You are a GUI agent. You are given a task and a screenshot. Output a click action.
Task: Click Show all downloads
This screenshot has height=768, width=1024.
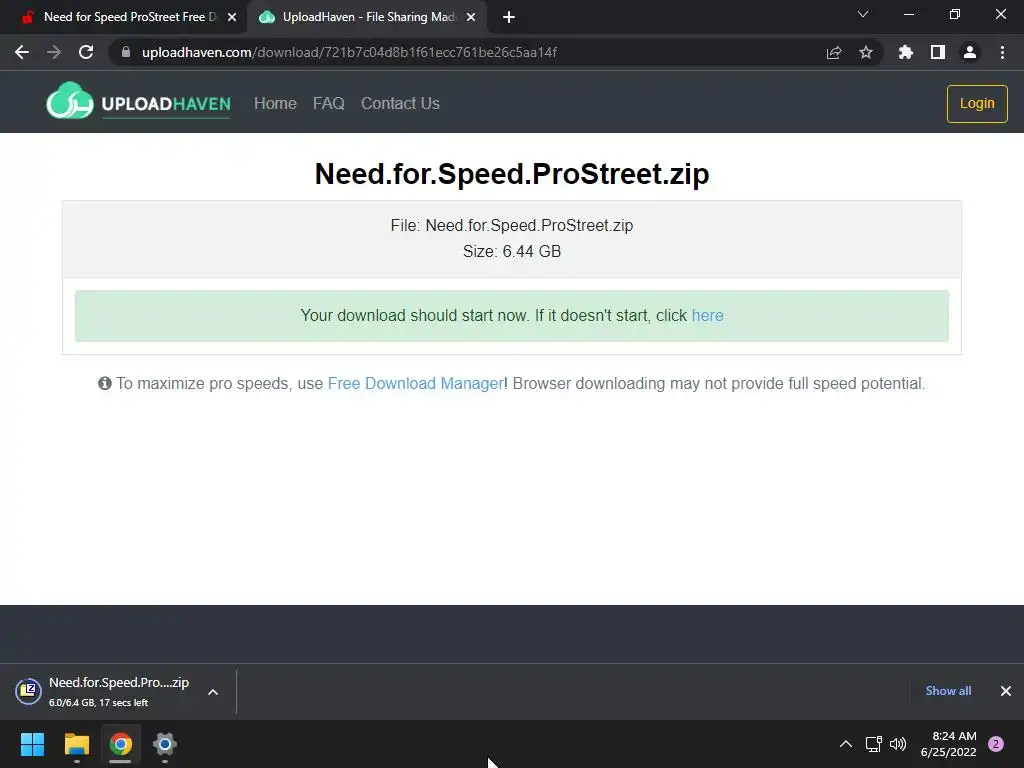pyautogui.click(x=948, y=691)
